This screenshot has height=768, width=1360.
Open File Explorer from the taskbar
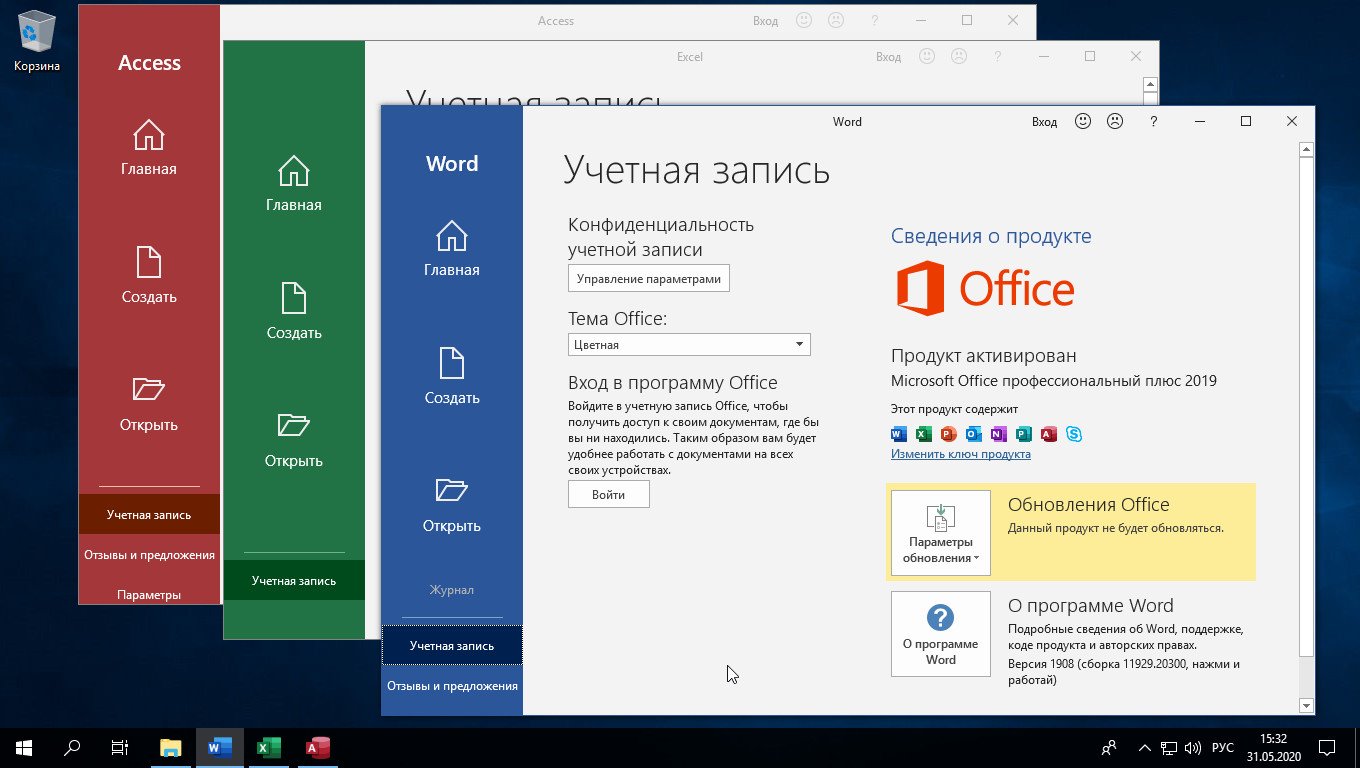point(171,747)
